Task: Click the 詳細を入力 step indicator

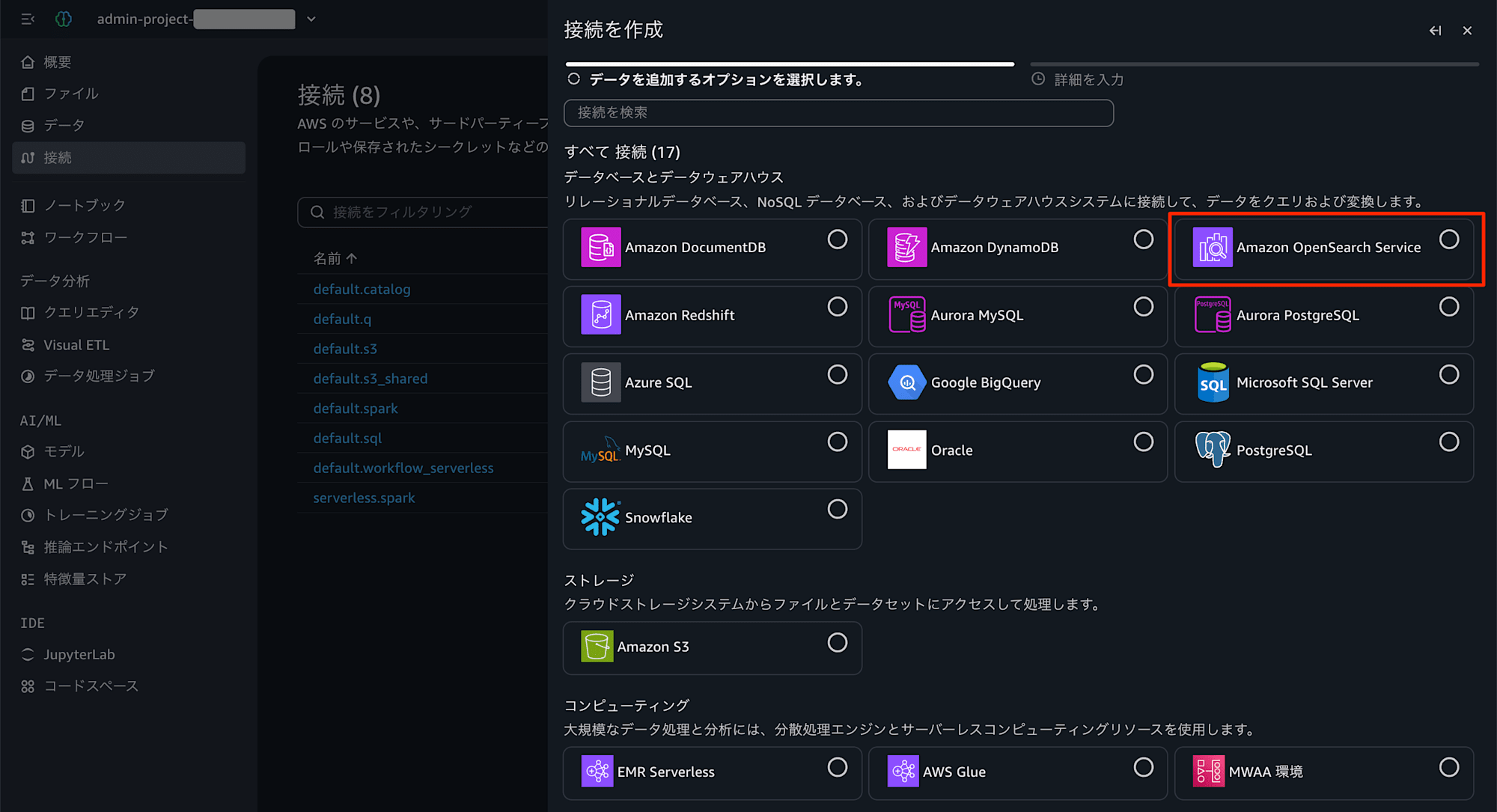Action: (x=1078, y=79)
